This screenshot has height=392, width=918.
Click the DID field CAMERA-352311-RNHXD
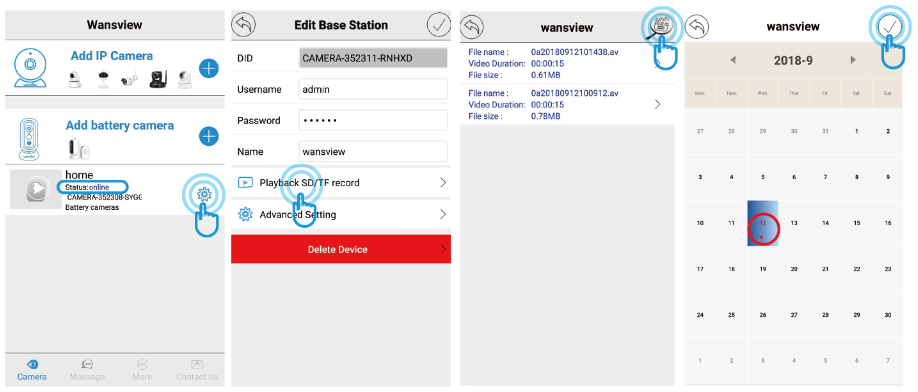click(x=373, y=58)
